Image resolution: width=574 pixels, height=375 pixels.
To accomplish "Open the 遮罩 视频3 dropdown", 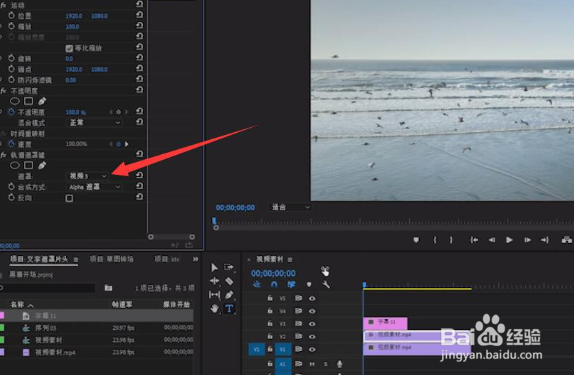I will point(88,176).
